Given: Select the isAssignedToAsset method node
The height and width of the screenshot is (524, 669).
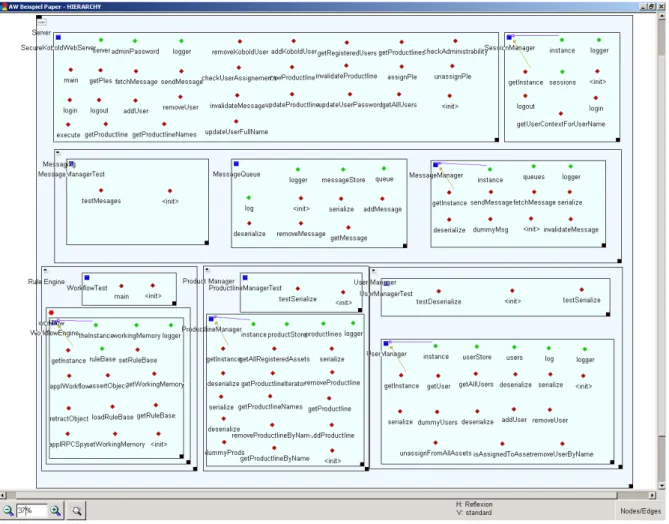Looking at the screenshot, I should coord(502,444).
